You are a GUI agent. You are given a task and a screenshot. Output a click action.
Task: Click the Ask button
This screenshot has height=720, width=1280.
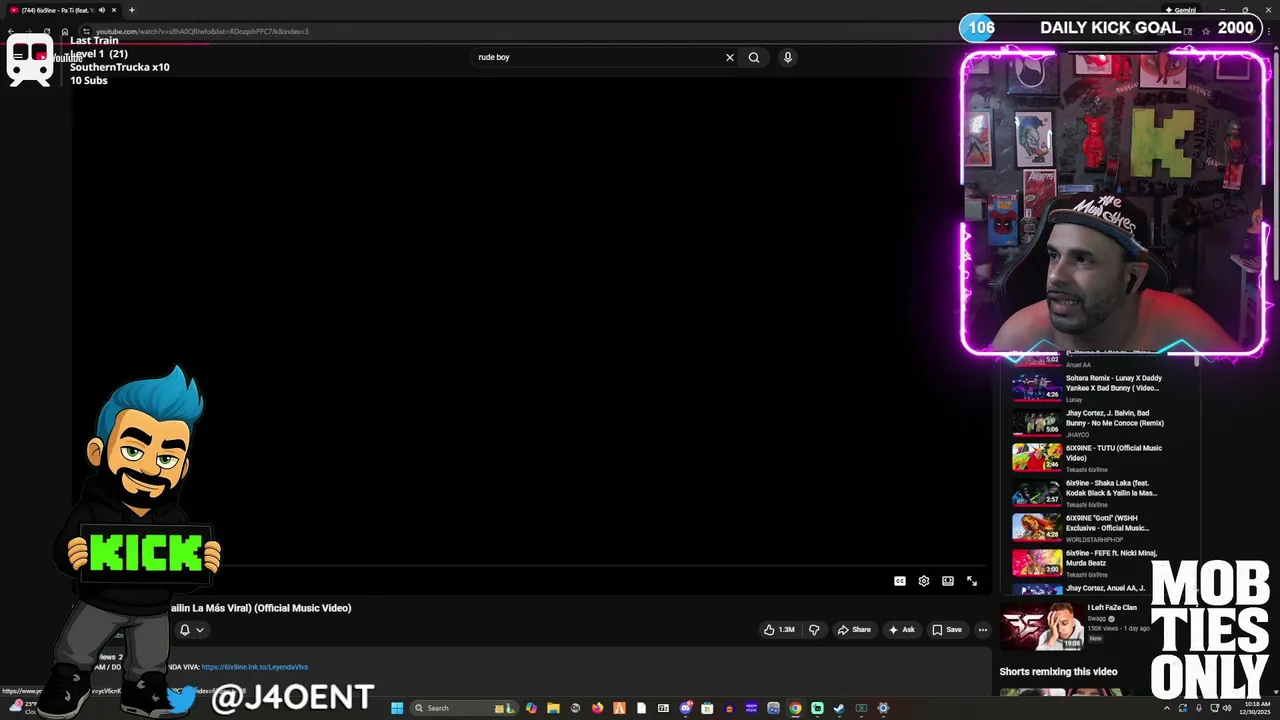pos(901,630)
